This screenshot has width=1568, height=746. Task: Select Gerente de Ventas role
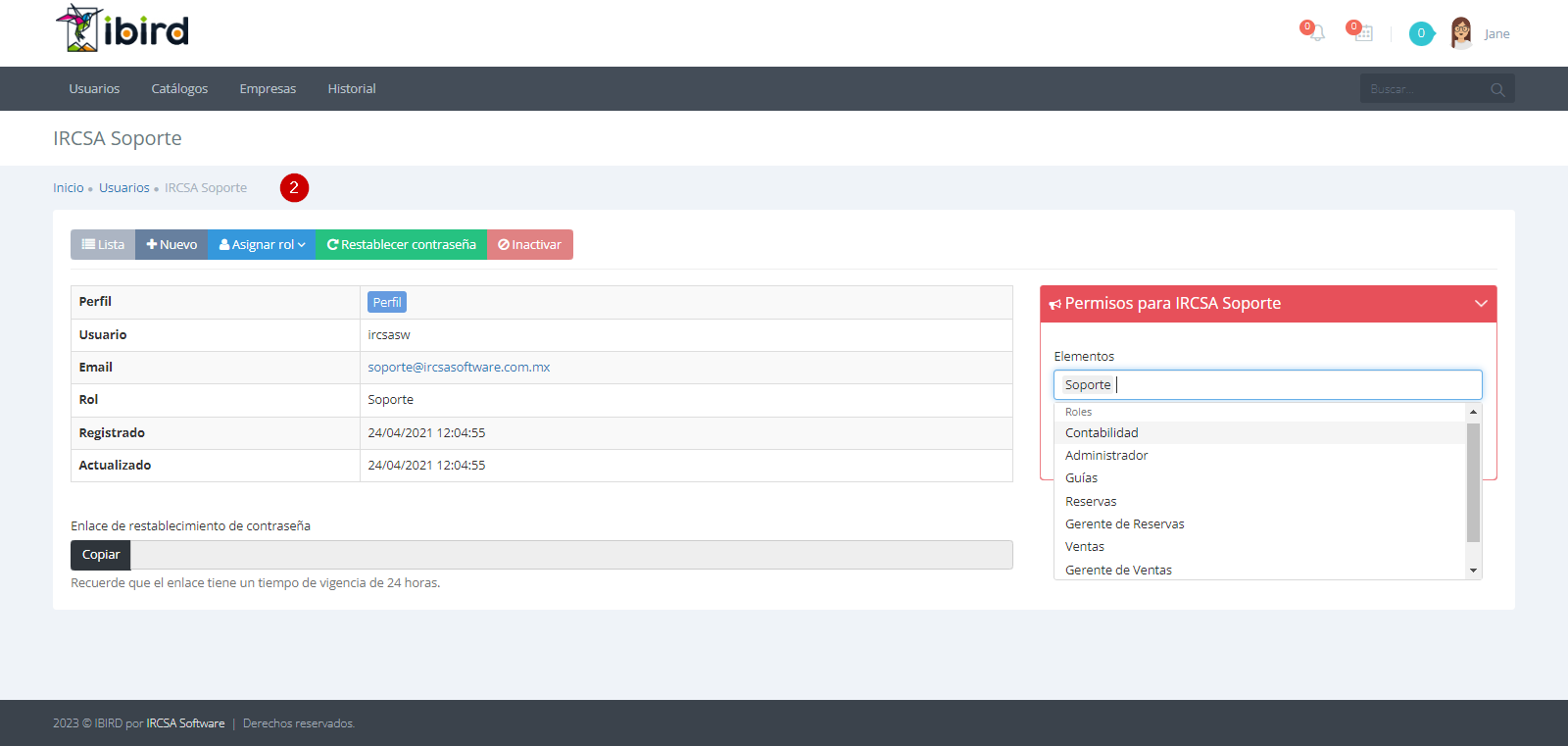tap(1259, 570)
